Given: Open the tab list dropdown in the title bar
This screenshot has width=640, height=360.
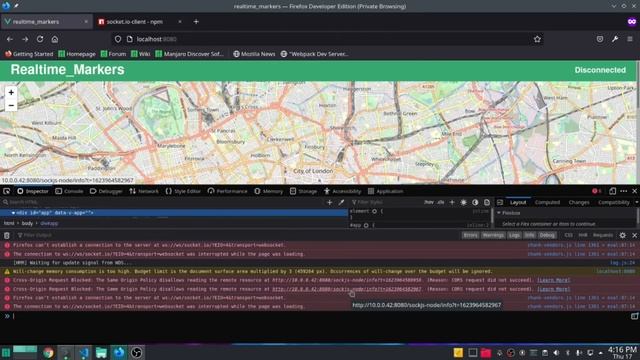Looking at the screenshot, I should [613, 6].
